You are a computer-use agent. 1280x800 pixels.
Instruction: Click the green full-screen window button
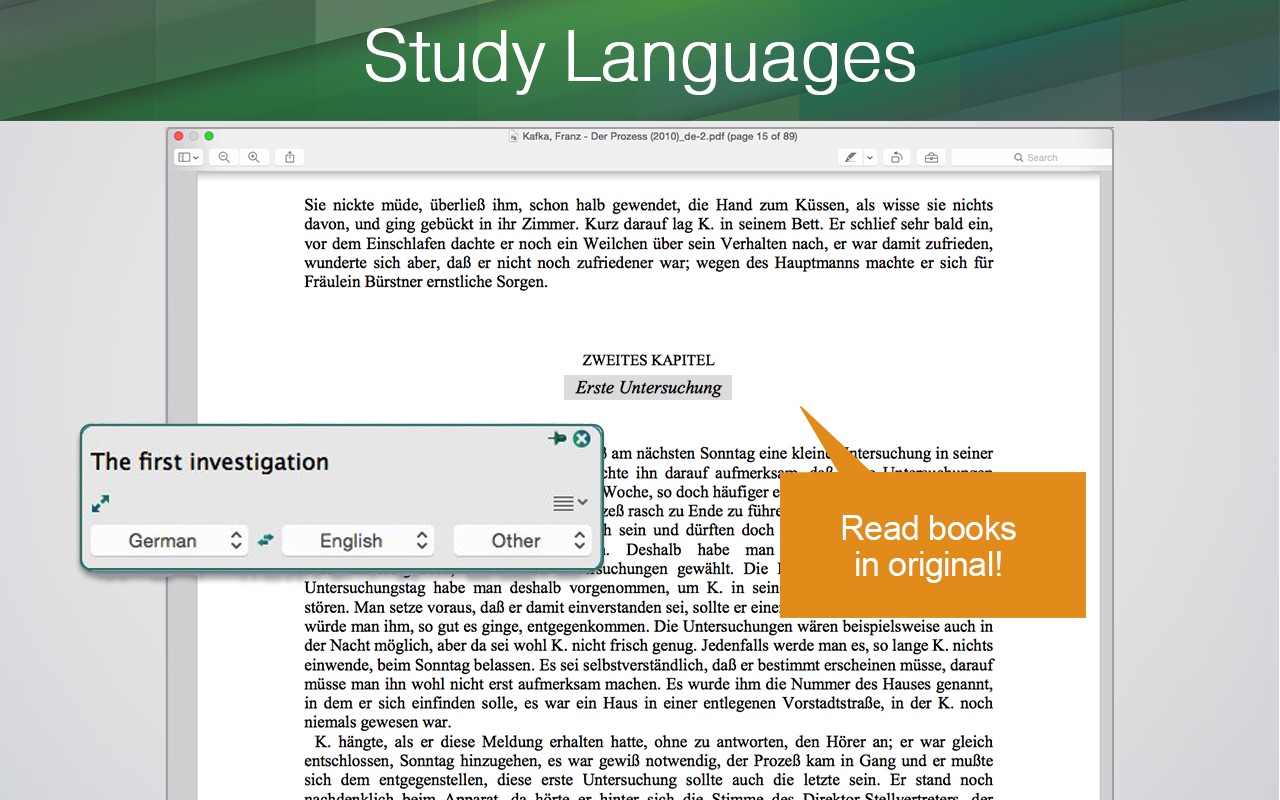[209, 136]
